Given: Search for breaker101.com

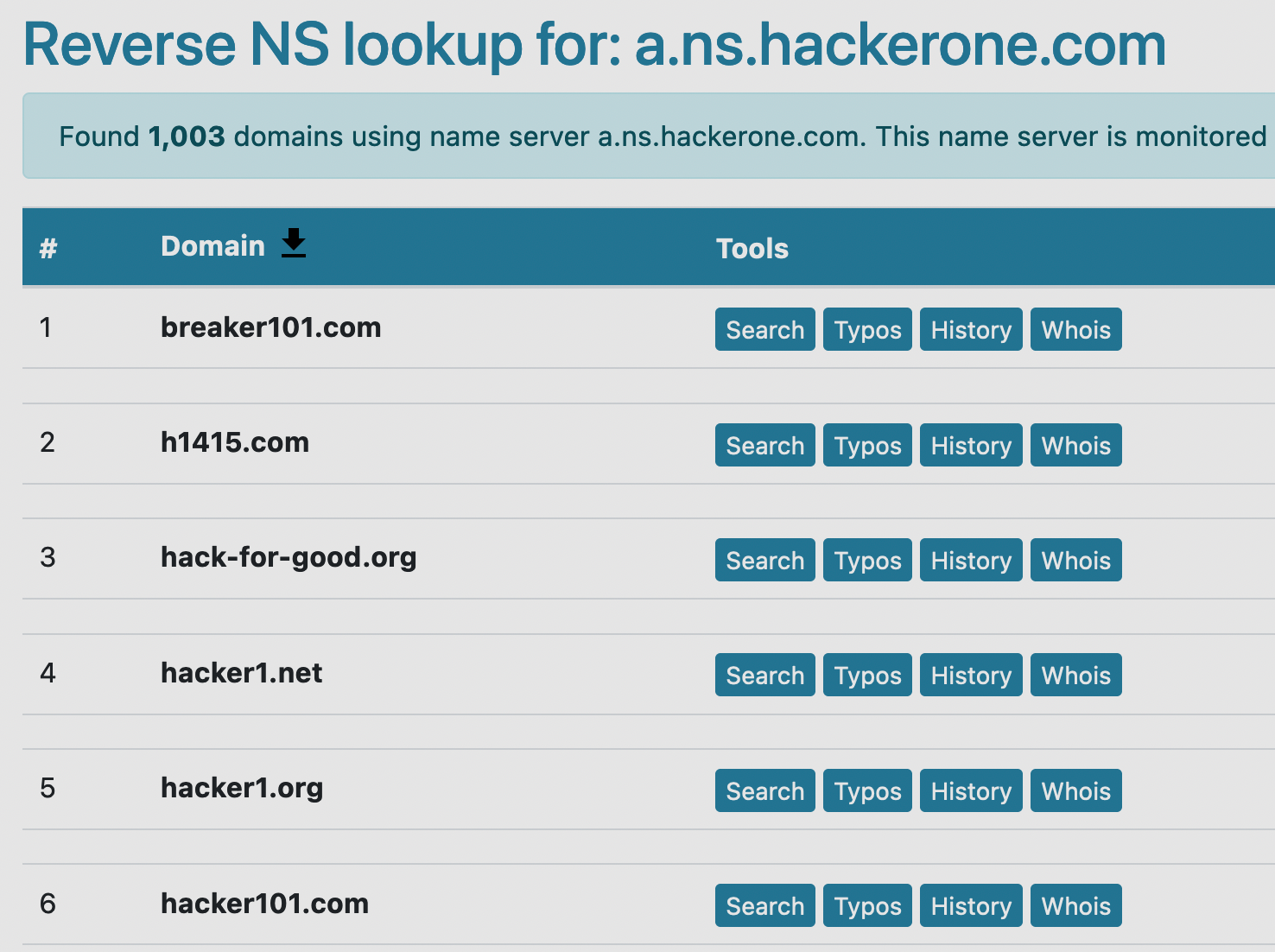Looking at the screenshot, I should pos(764,329).
